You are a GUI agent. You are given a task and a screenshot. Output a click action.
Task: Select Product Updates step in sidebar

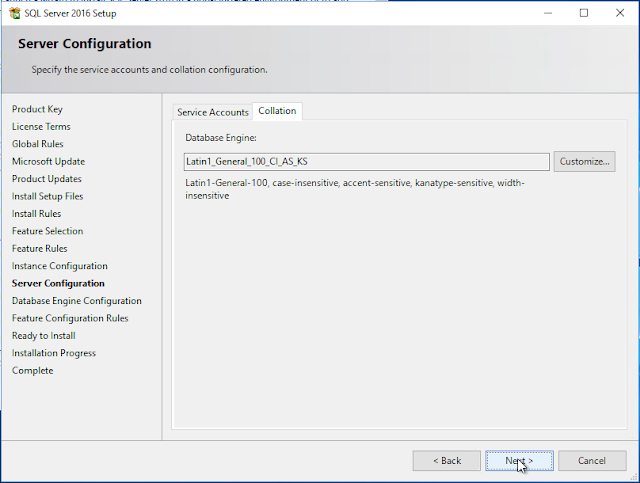[x=47, y=179]
